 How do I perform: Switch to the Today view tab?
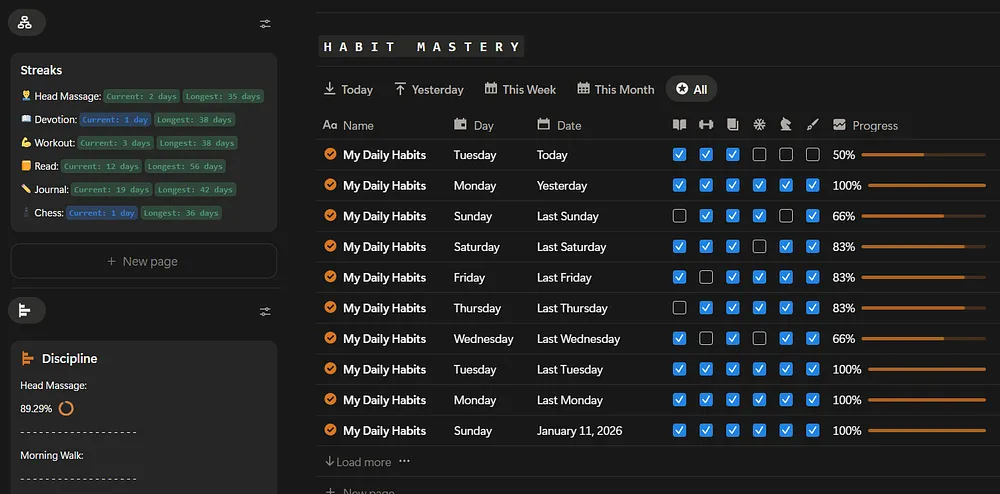[x=348, y=89]
